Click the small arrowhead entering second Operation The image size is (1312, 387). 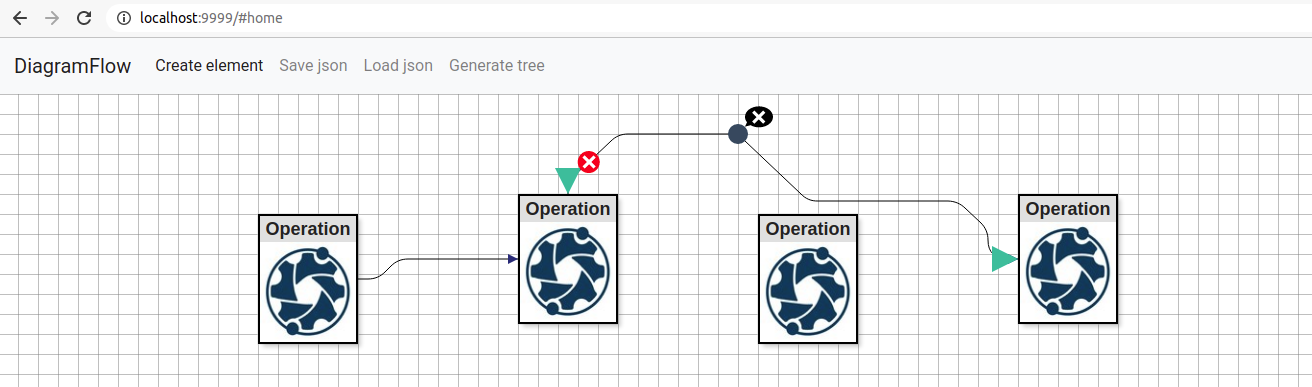point(512,260)
